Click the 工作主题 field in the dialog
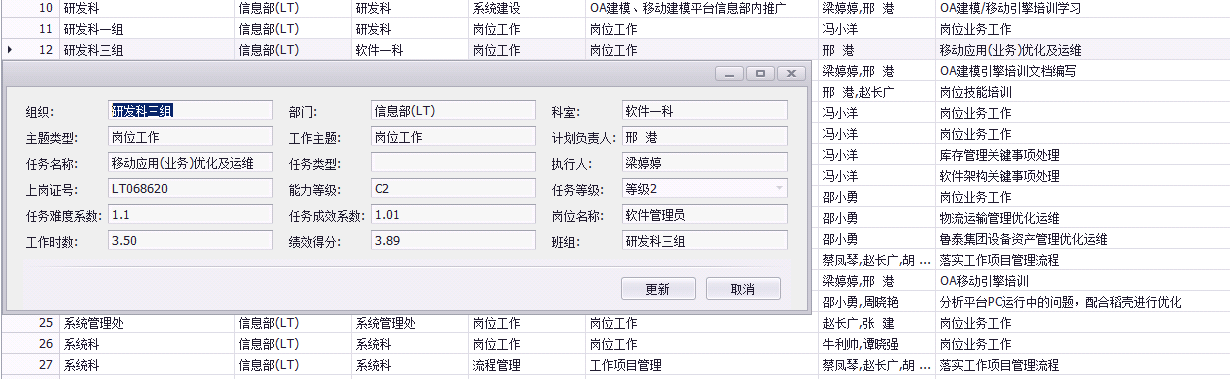The height and width of the screenshot is (379, 1230). pos(454,136)
